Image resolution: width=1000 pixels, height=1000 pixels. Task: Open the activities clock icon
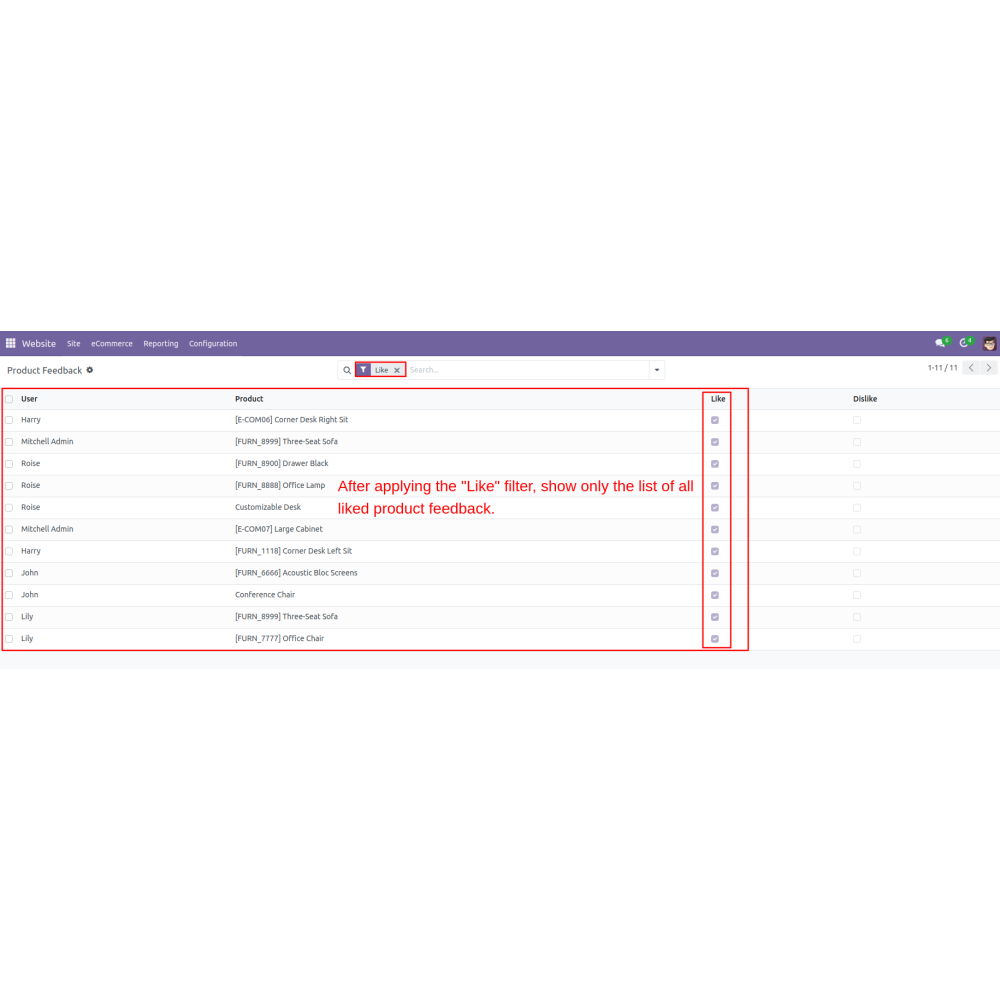click(965, 342)
